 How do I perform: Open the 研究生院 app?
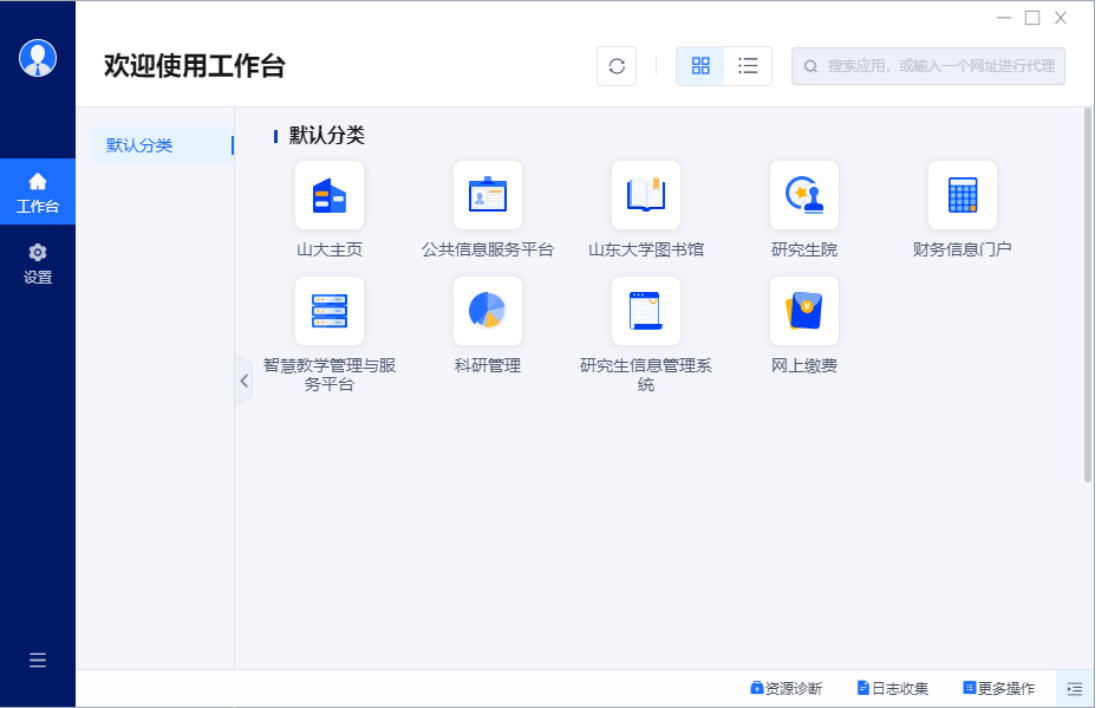pos(804,195)
